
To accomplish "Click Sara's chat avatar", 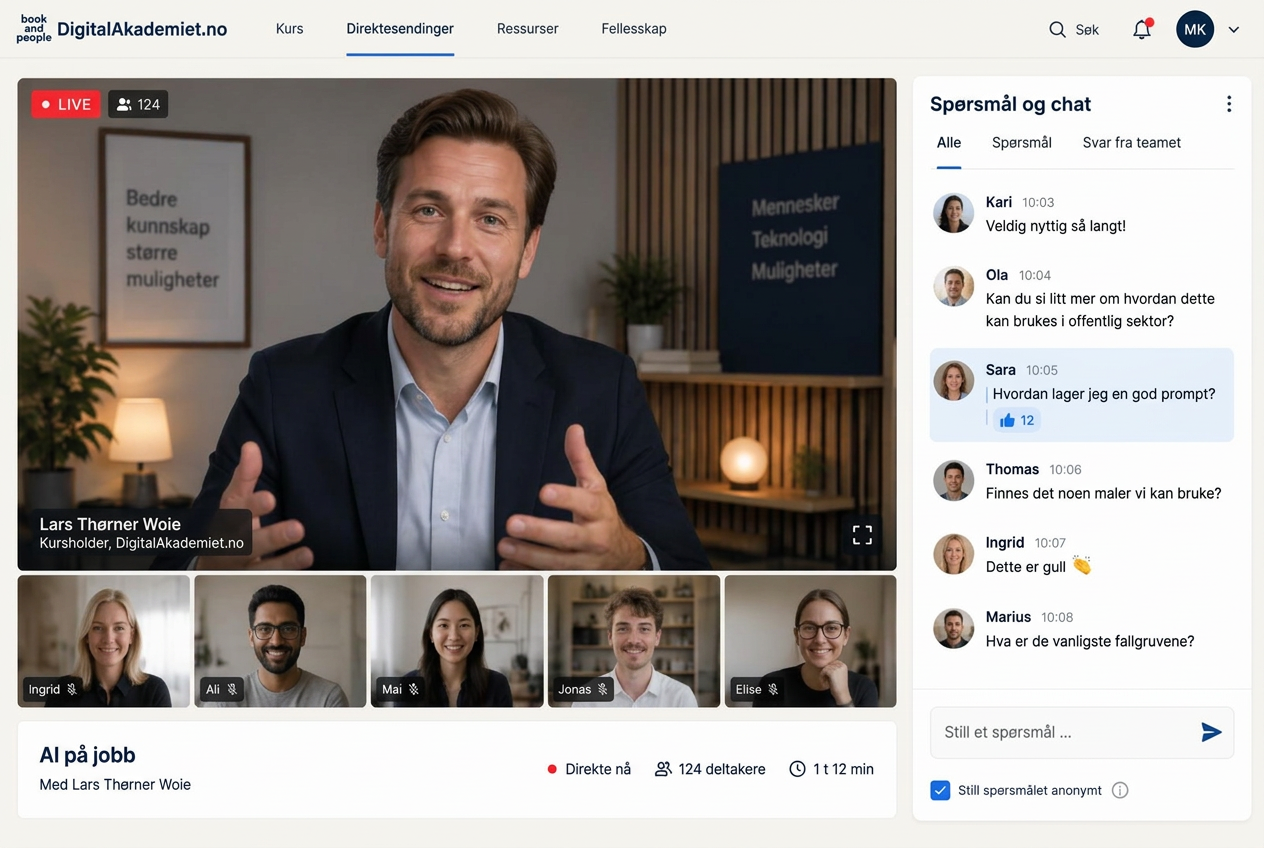I will coord(954,381).
